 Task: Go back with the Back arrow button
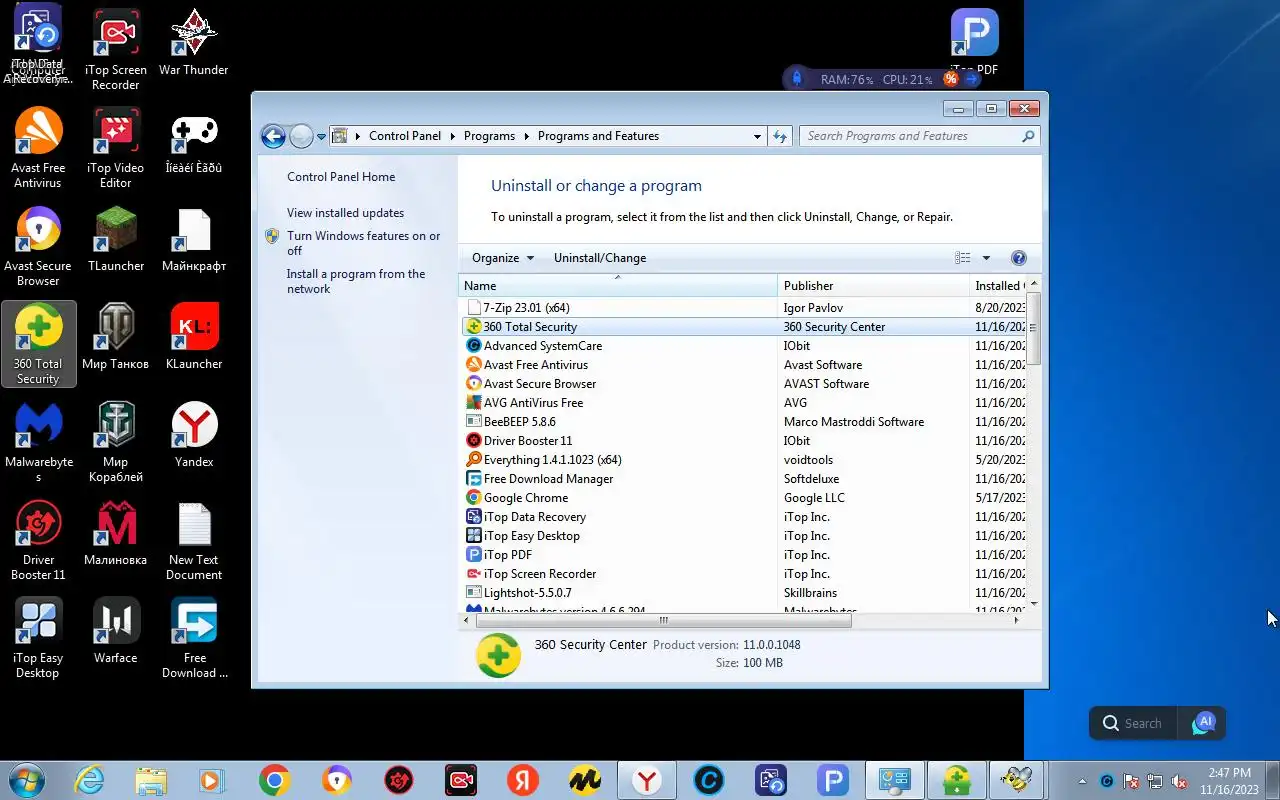(273, 136)
